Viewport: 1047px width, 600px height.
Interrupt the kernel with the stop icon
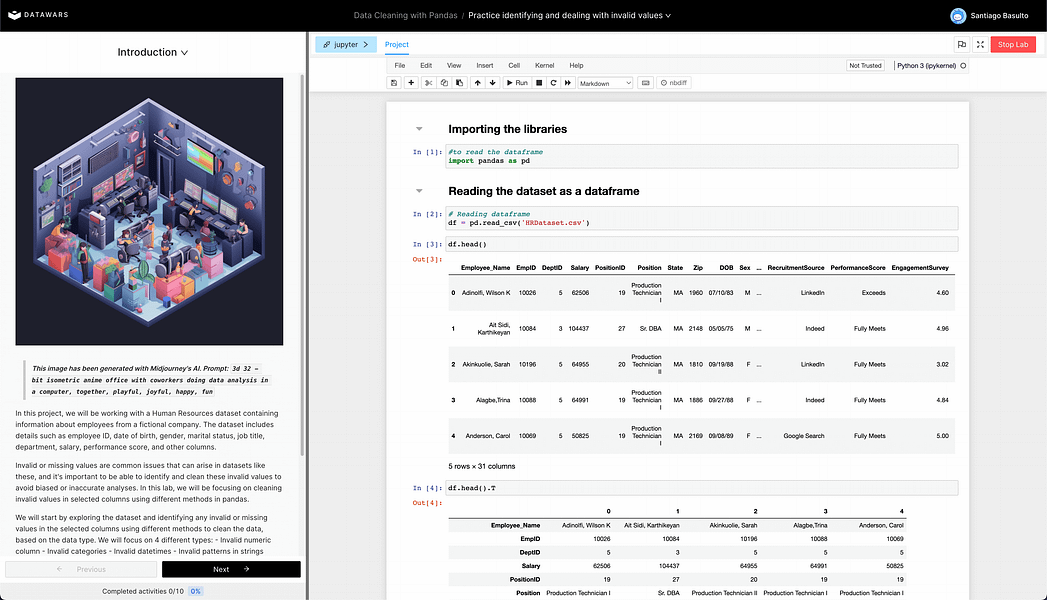pos(540,82)
